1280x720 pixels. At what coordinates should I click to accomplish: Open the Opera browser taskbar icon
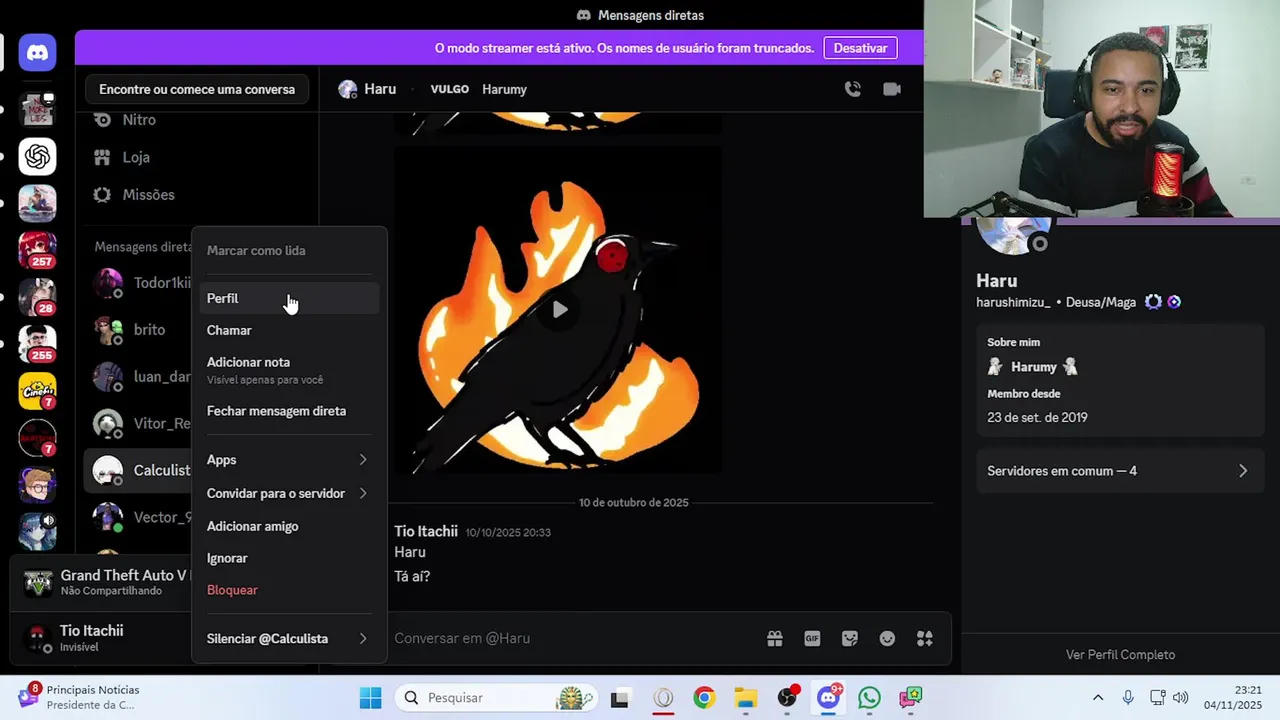[x=663, y=698]
